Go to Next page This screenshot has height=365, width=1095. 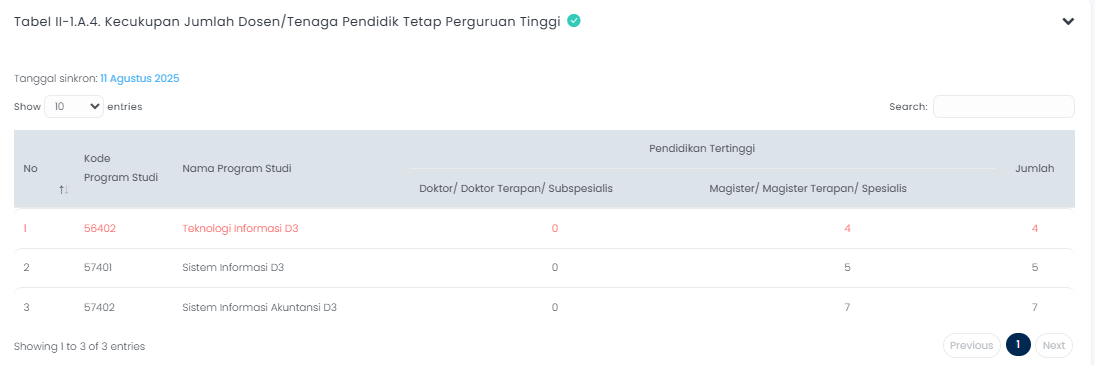1054,345
